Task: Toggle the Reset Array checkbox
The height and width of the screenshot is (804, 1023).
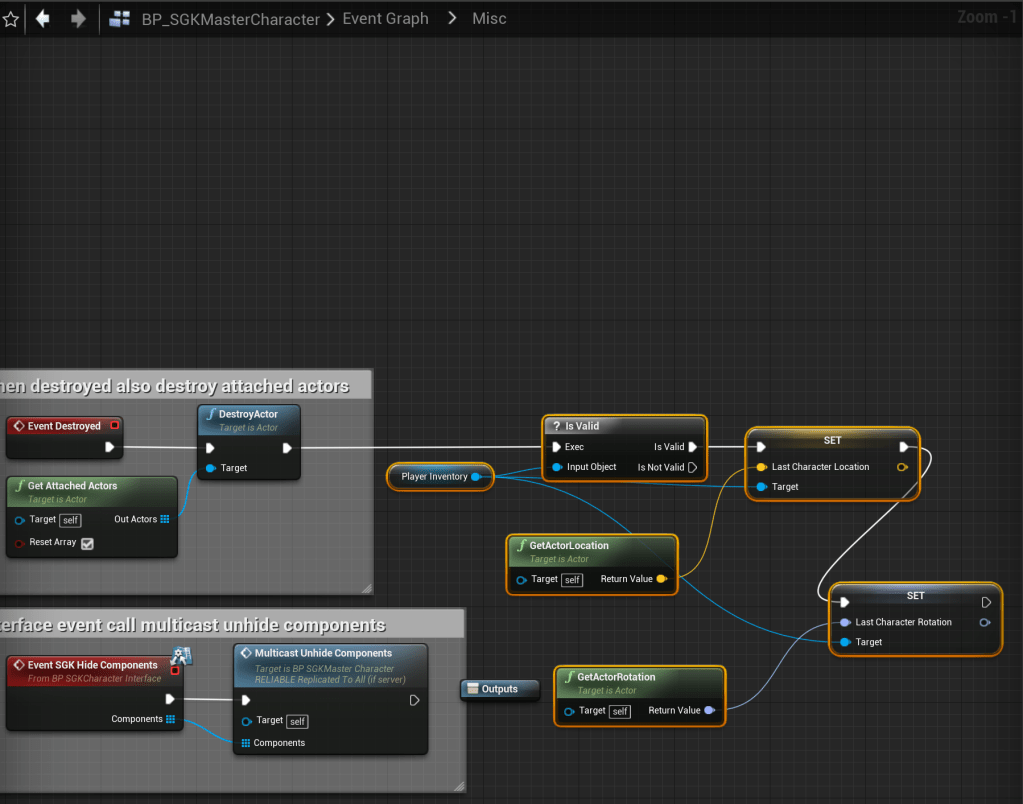Action: coord(87,543)
